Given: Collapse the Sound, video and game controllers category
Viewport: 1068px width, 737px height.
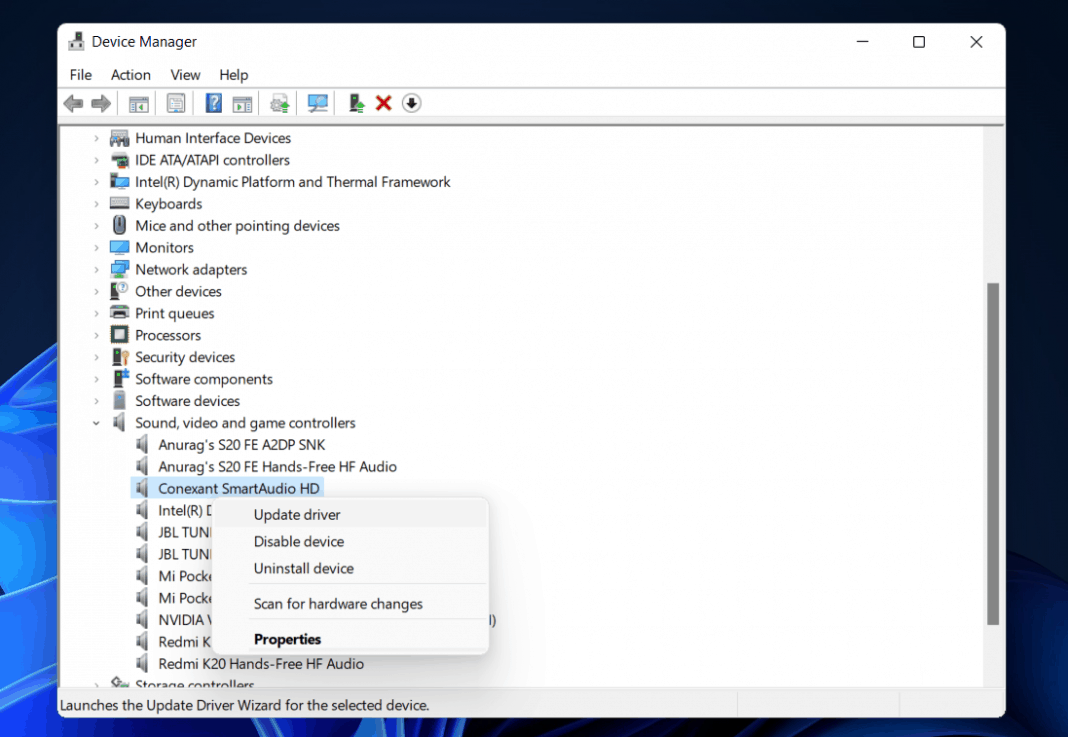Looking at the screenshot, I should 96,423.
